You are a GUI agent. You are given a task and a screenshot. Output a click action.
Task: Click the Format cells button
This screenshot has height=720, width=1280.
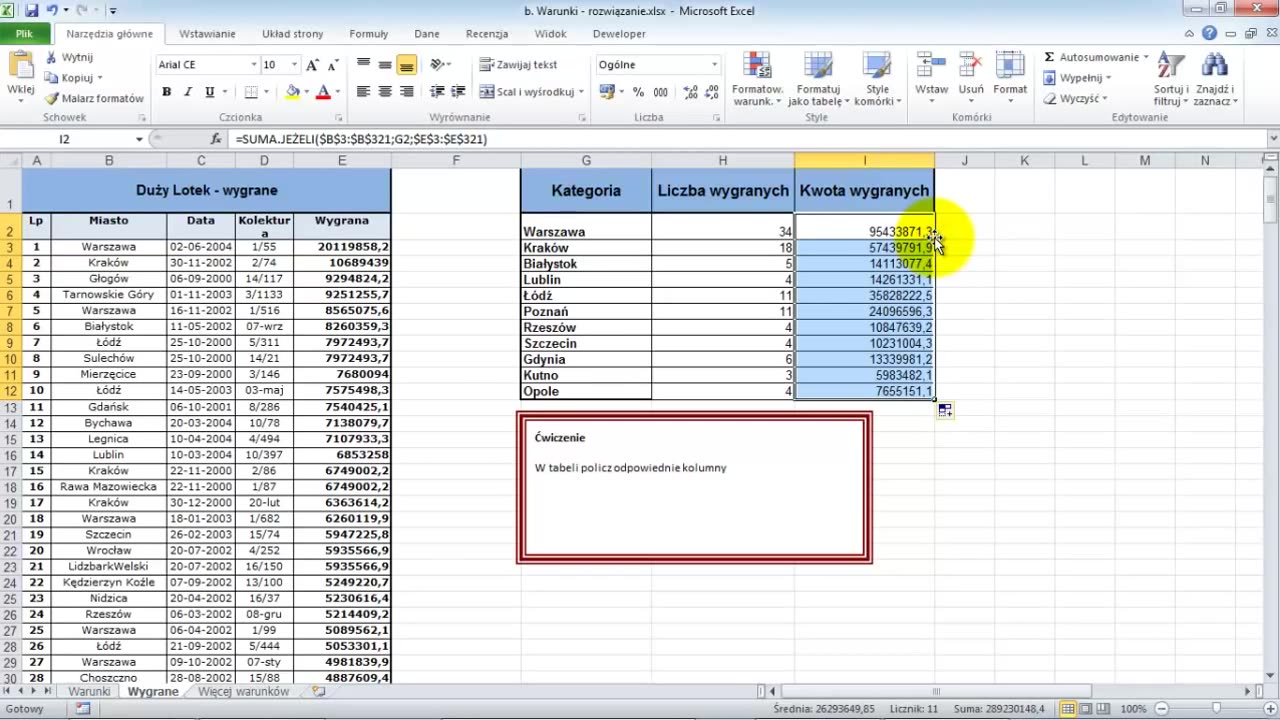pyautogui.click(x=1010, y=78)
